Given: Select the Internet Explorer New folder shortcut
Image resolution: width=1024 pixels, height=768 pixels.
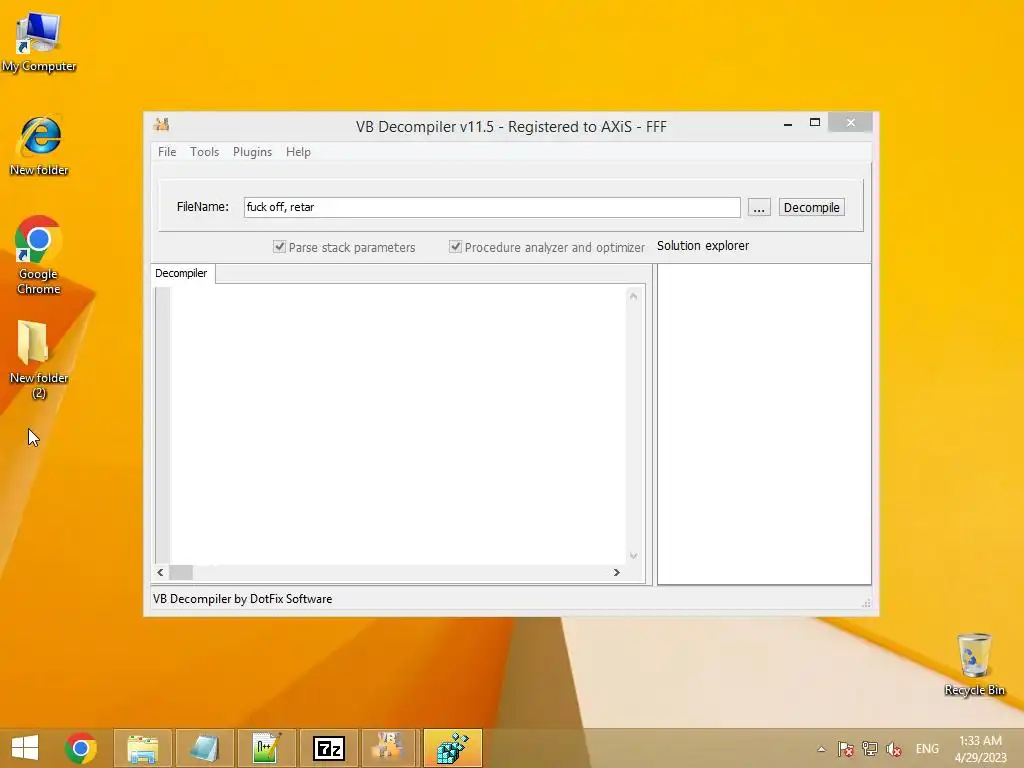Looking at the screenshot, I should (39, 146).
